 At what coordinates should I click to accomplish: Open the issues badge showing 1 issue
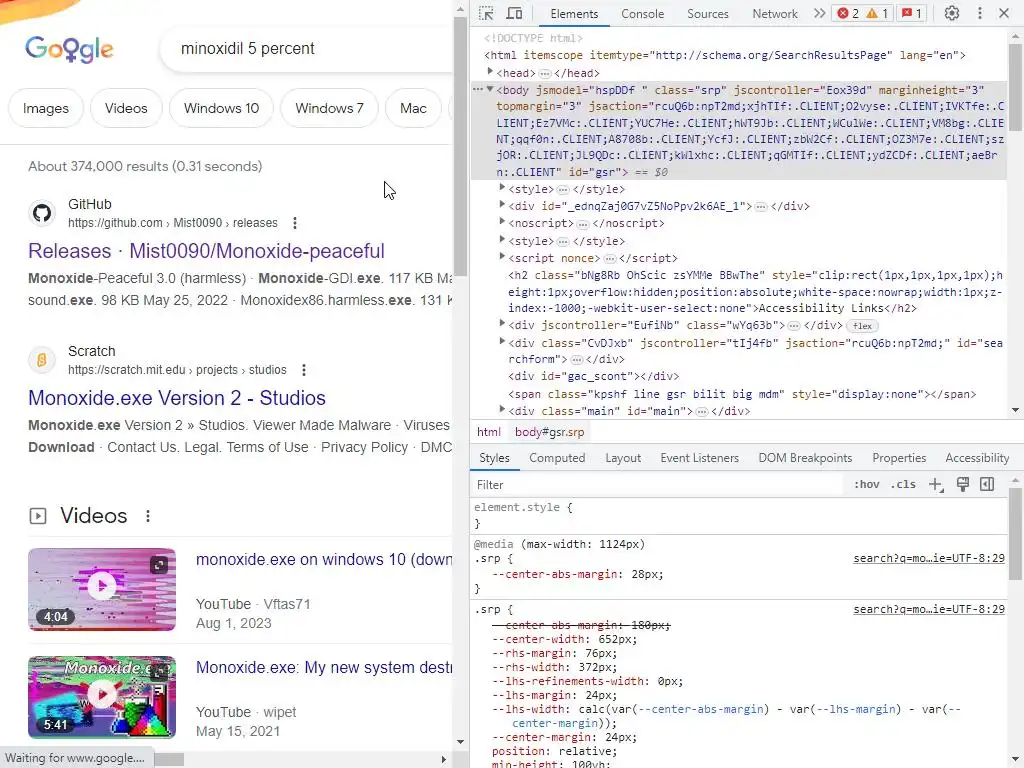click(x=912, y=13)
